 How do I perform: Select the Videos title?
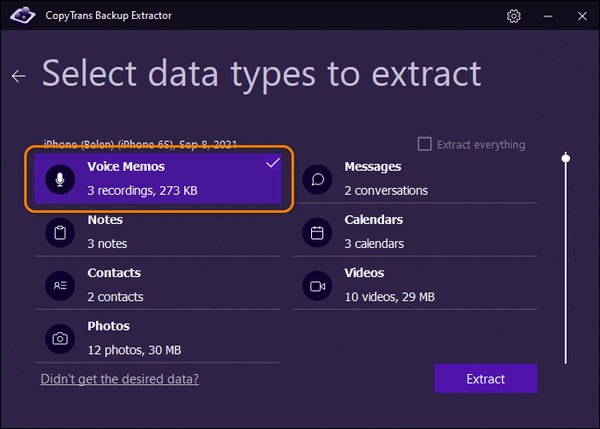[x=364, y=273]
